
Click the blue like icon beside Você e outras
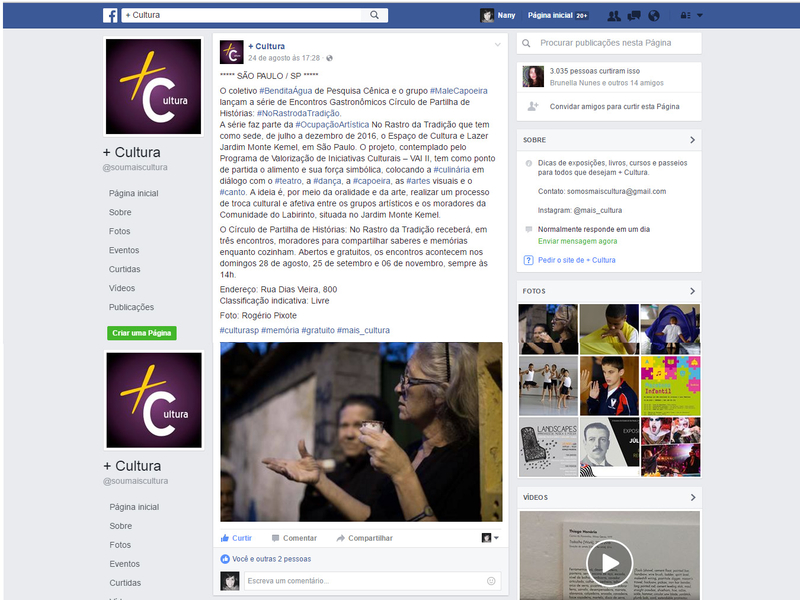225,559
